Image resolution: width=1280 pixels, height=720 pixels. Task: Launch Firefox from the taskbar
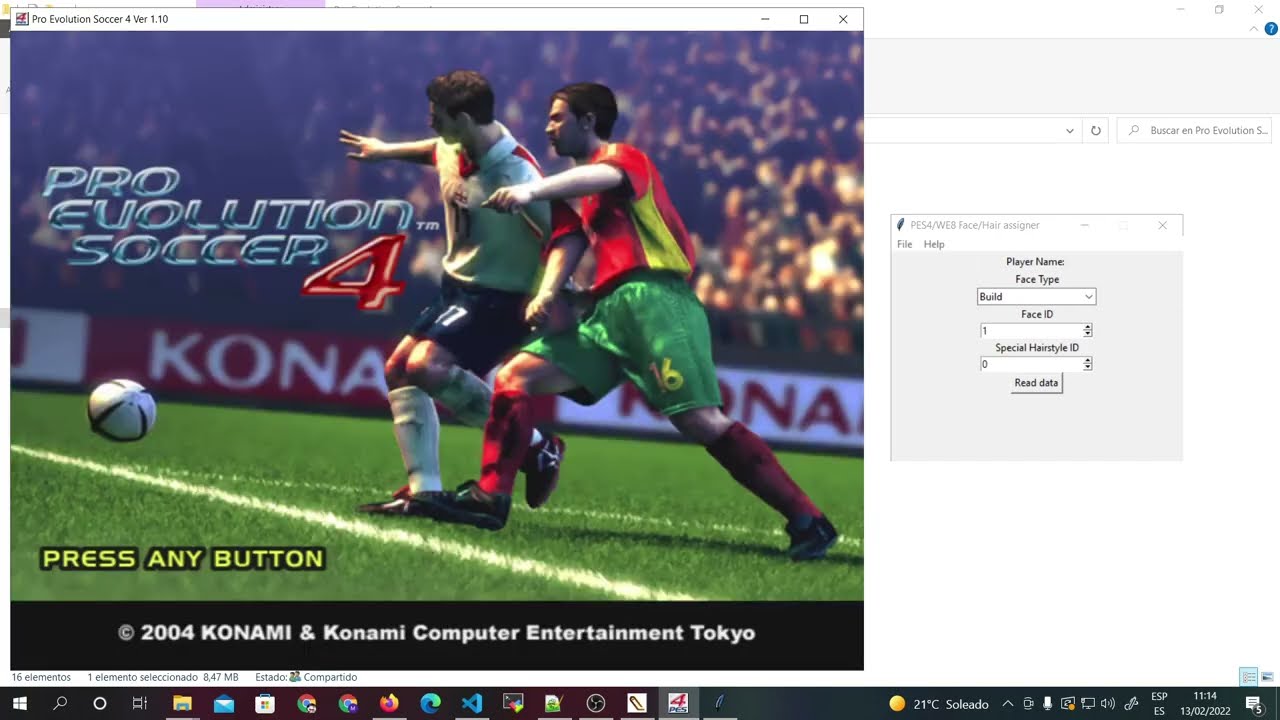tap(389, 703)
